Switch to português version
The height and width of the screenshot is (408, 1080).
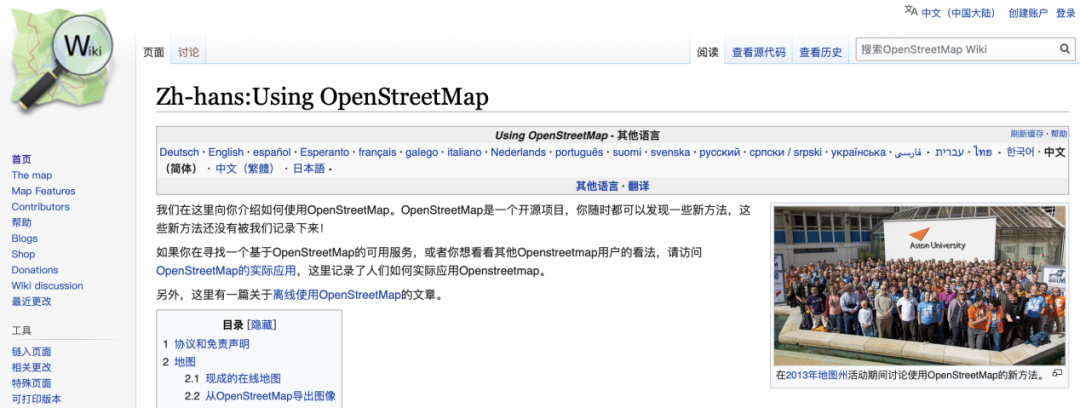[579, 152]
